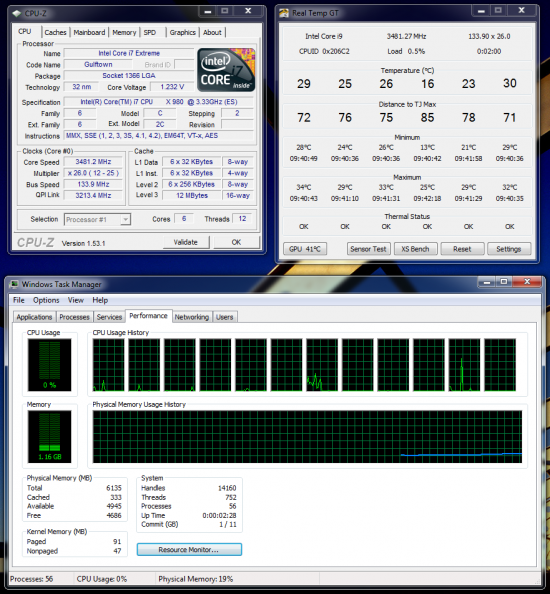Click the Core Speed value 3481.2 MHz
Image resolution: width=550 pixels, height=594 pixels.
93,162
